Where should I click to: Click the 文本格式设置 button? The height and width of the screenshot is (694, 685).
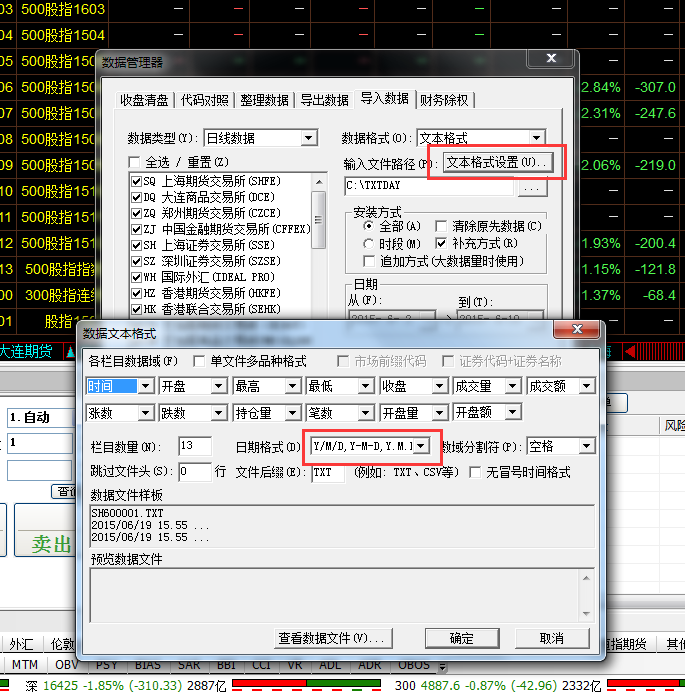coord(497,161)
